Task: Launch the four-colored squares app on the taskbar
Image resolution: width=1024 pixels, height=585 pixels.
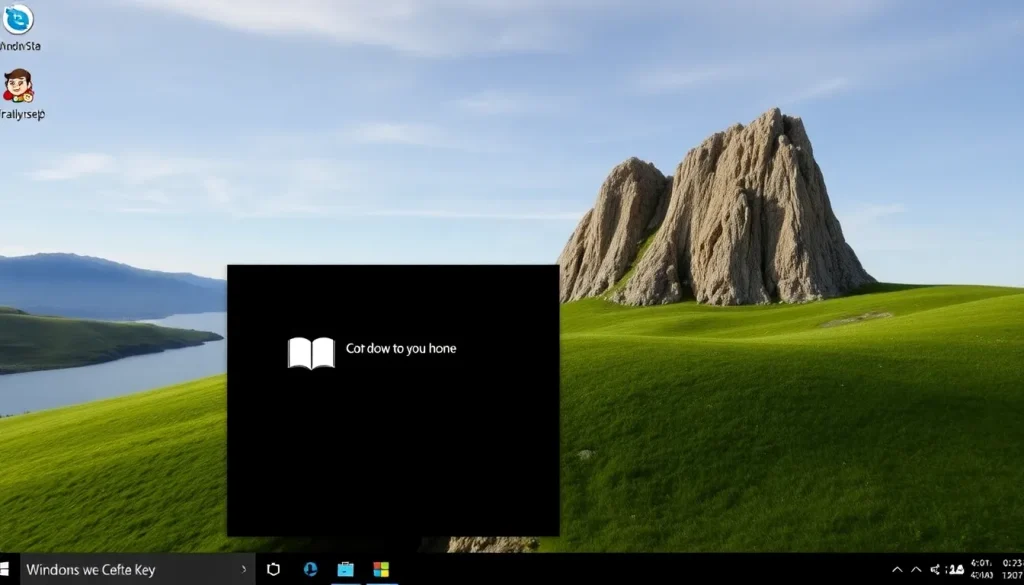Action: click(381, 569)
